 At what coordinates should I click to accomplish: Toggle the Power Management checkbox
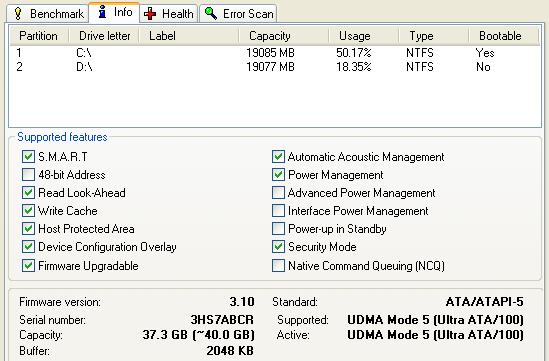278,174
